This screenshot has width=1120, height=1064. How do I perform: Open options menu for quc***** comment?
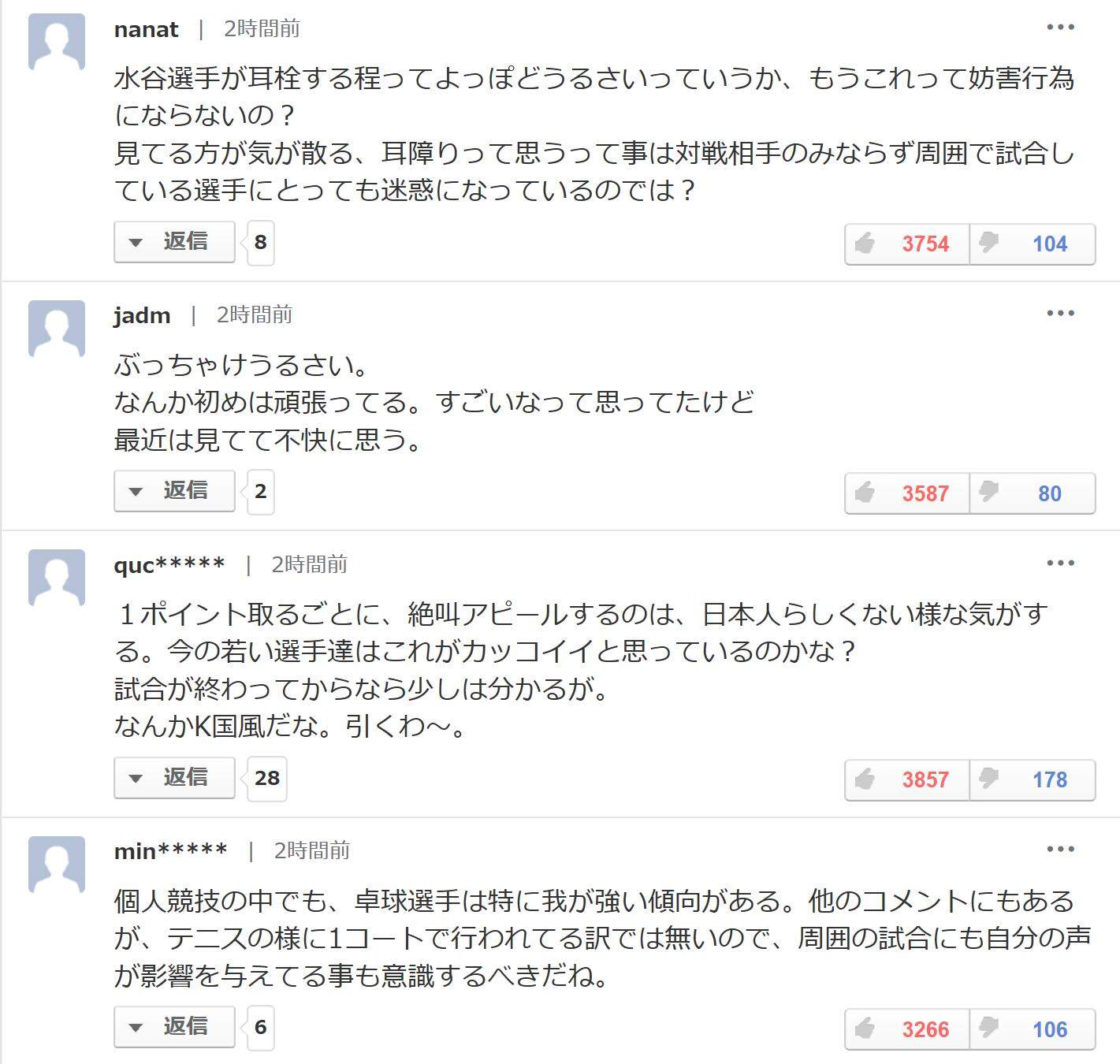[1060, 563]
